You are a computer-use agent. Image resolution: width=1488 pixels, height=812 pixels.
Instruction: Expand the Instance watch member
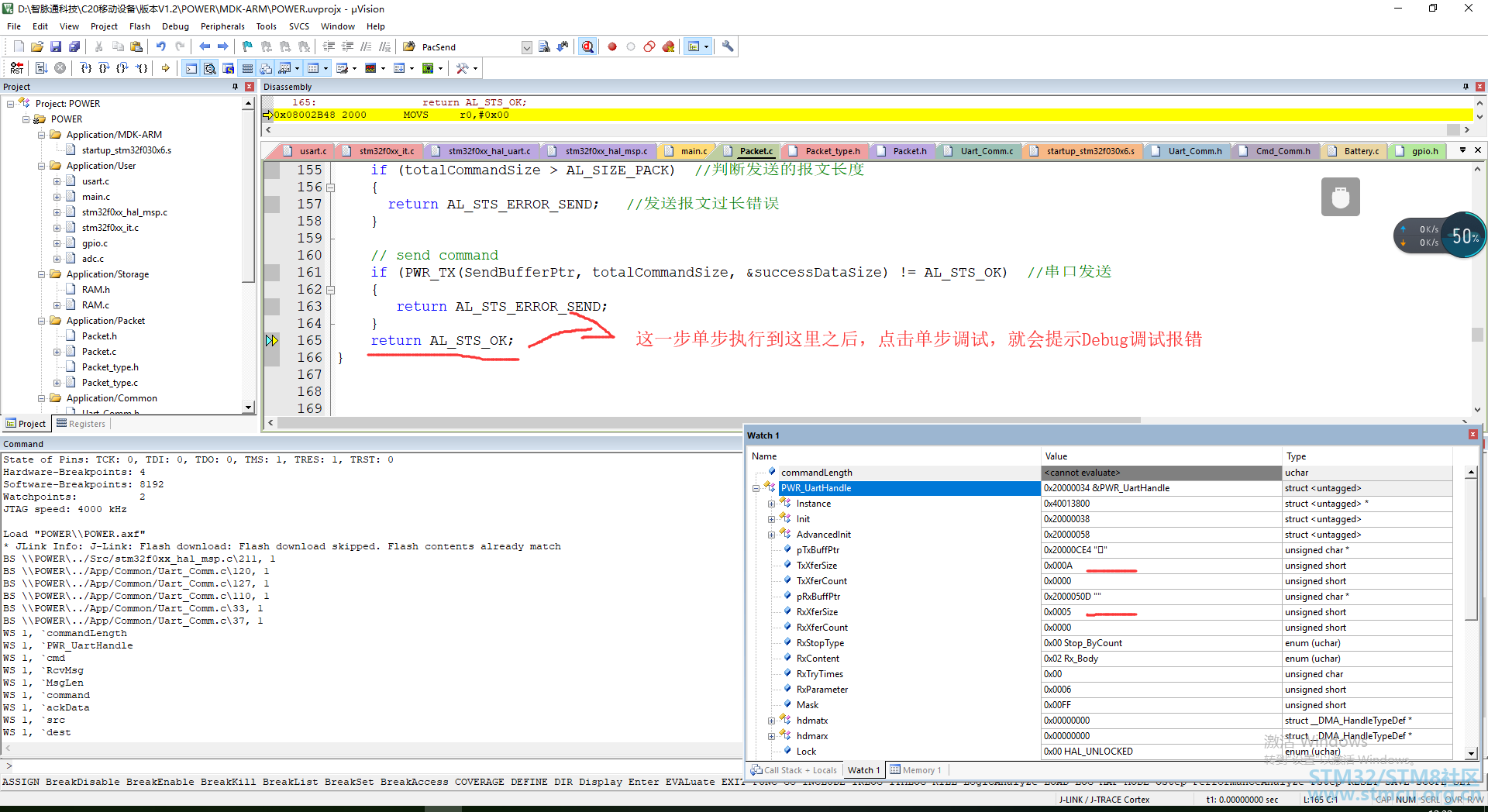[x=771, y=504]
